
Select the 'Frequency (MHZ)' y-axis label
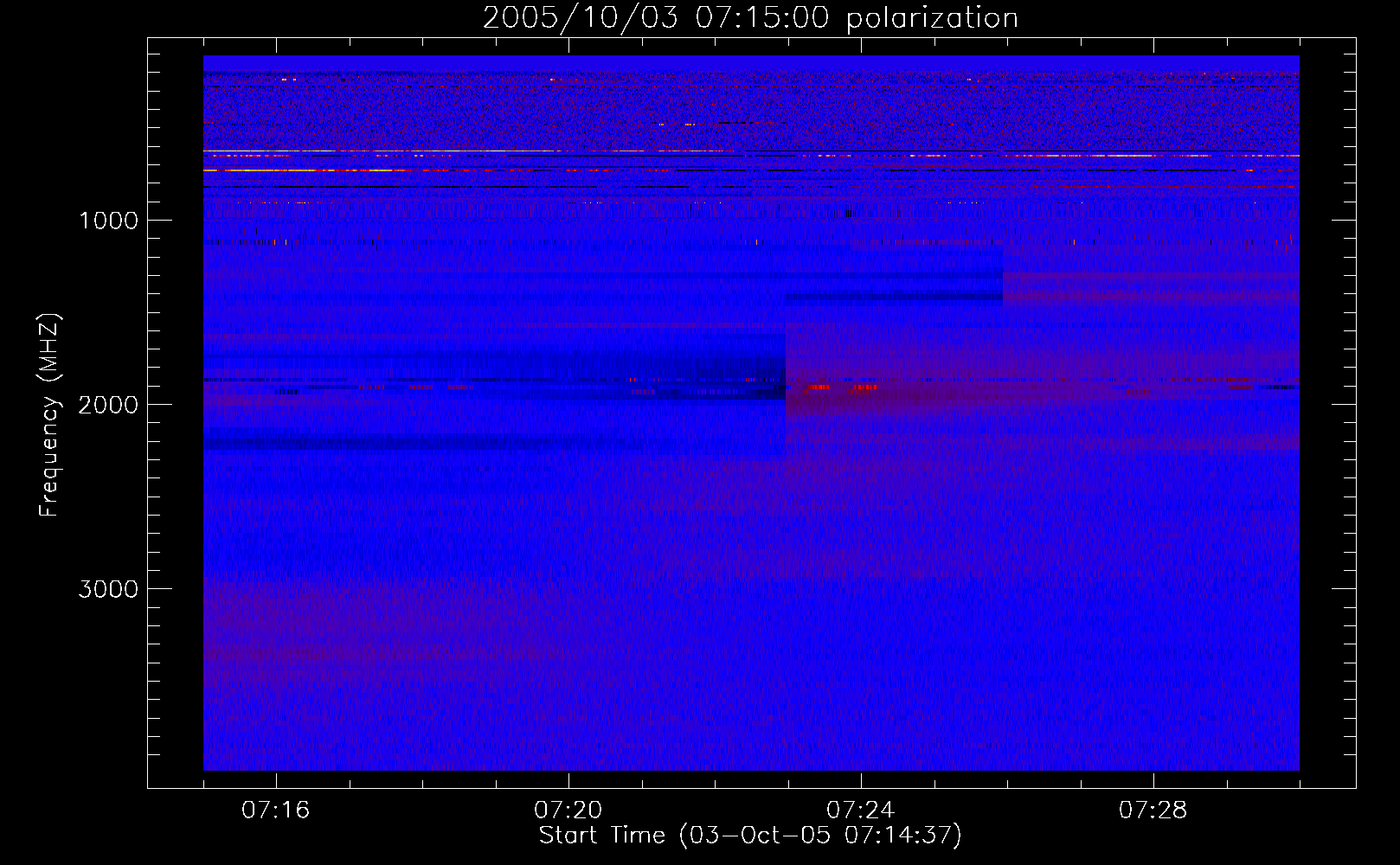(48, 415)
